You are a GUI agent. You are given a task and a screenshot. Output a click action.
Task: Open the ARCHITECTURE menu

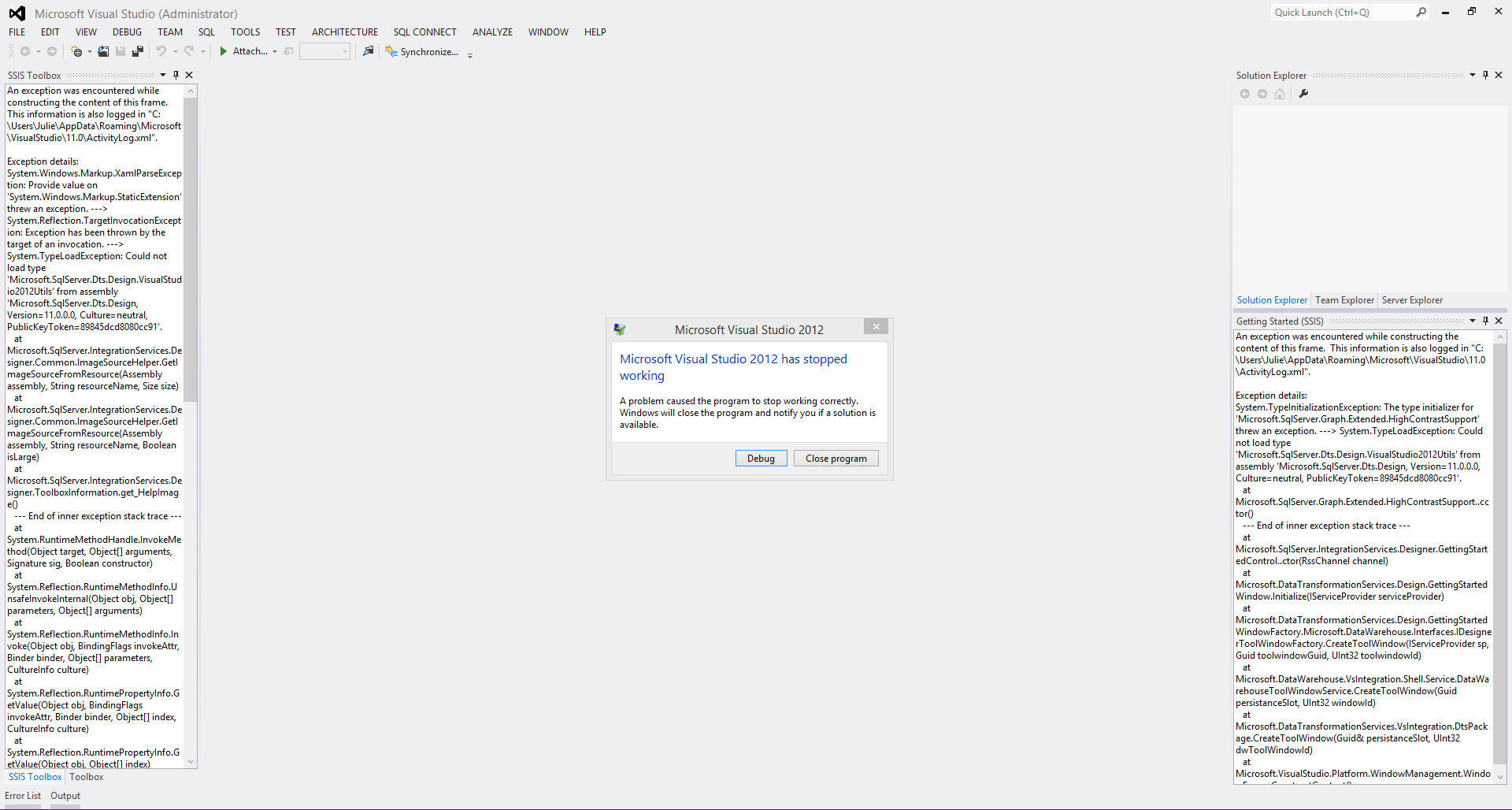(345, 32)
